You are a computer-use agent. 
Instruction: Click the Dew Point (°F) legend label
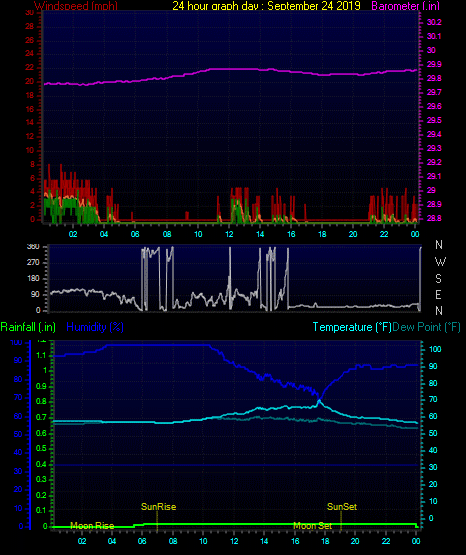[426, 327]
